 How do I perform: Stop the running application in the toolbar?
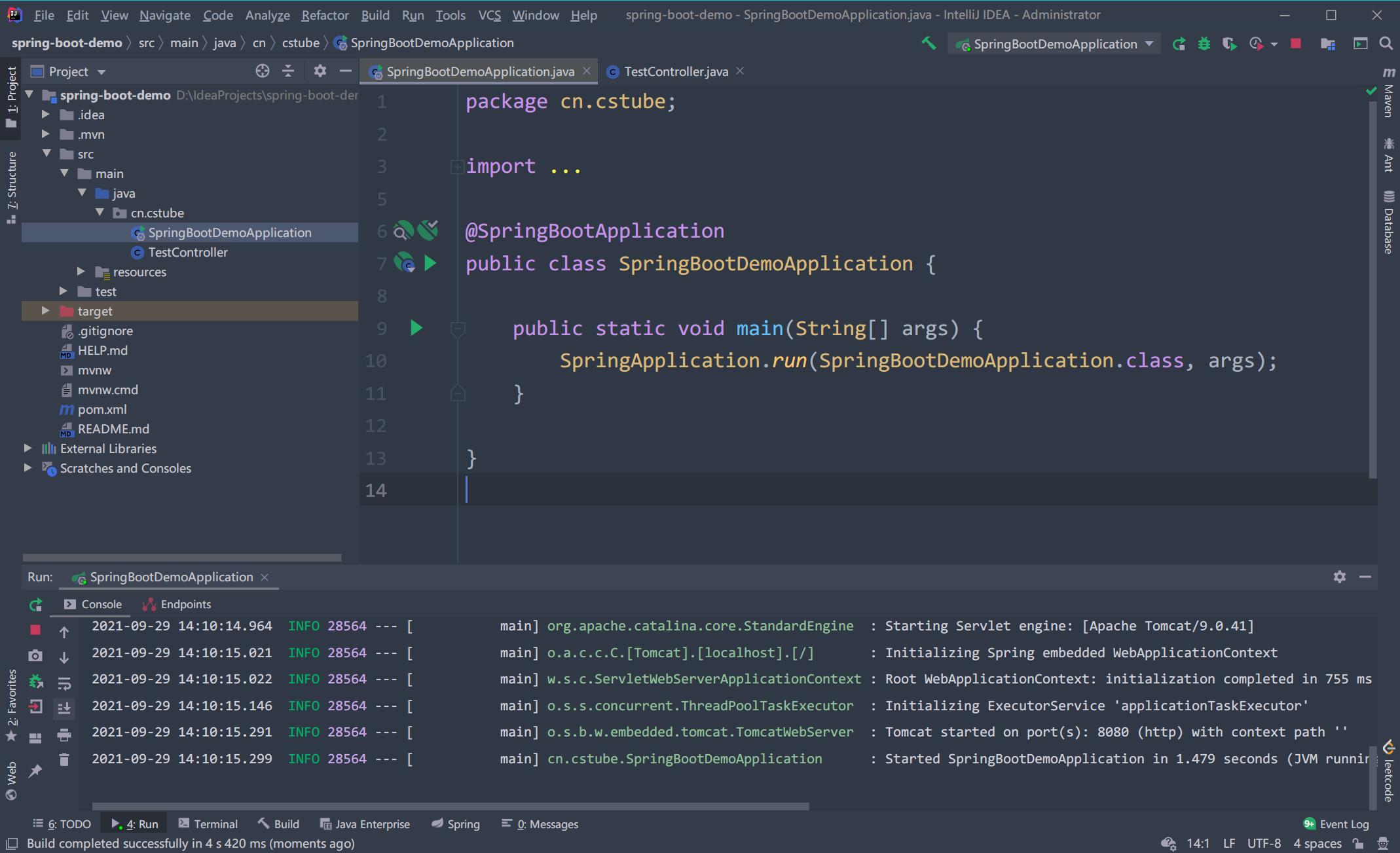pyautogui.click(x=1296, y=44)
